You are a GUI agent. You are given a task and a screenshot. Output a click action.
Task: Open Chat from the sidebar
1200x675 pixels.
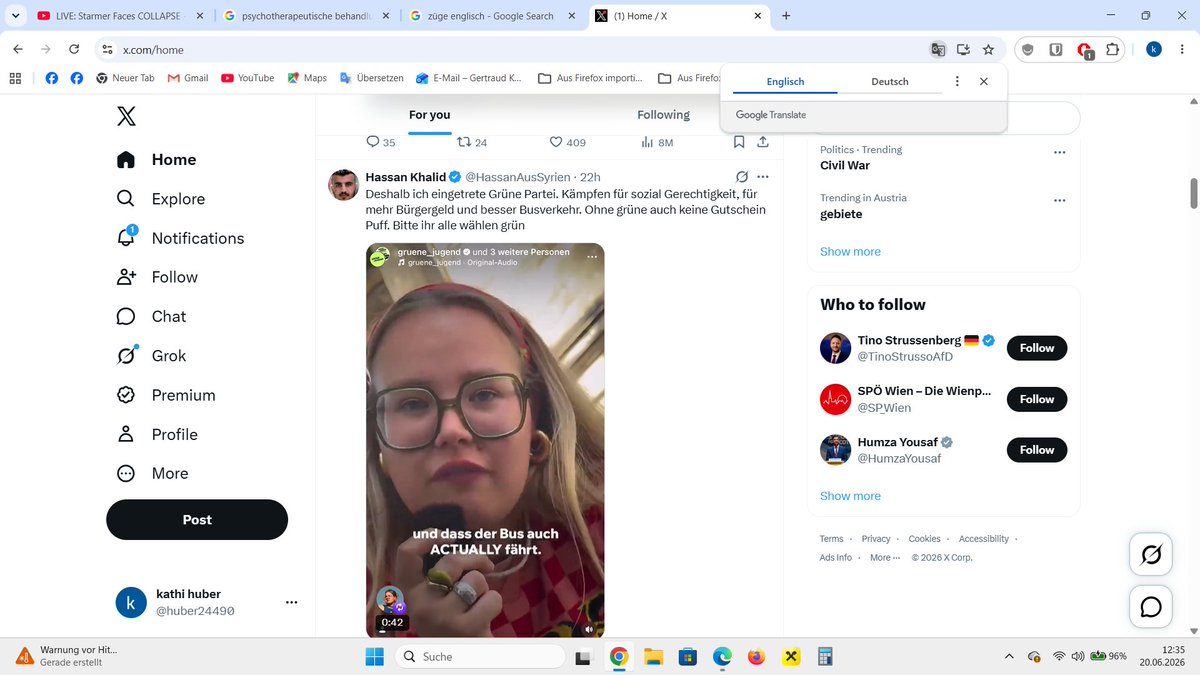(x=151, y=317)
